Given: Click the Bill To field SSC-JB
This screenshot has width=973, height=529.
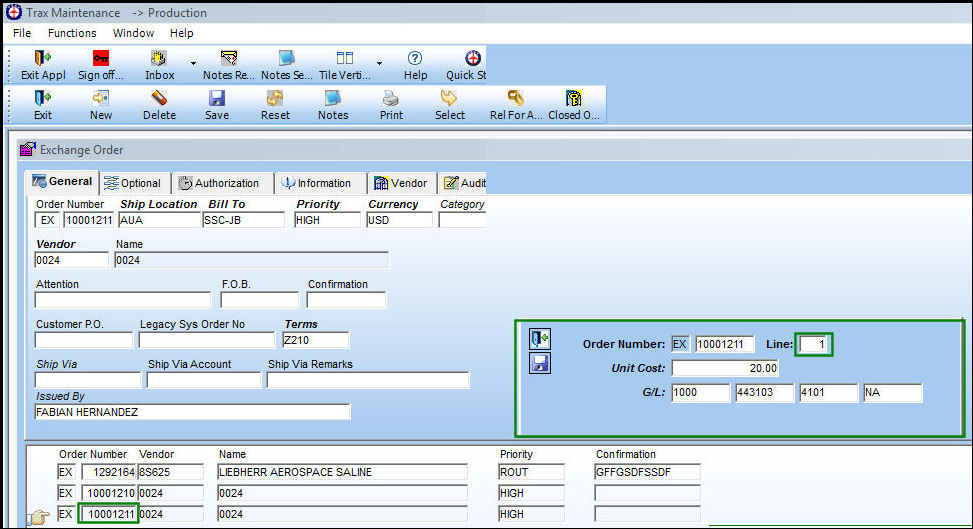Looking at the screenshot, I should pos(243,220).
